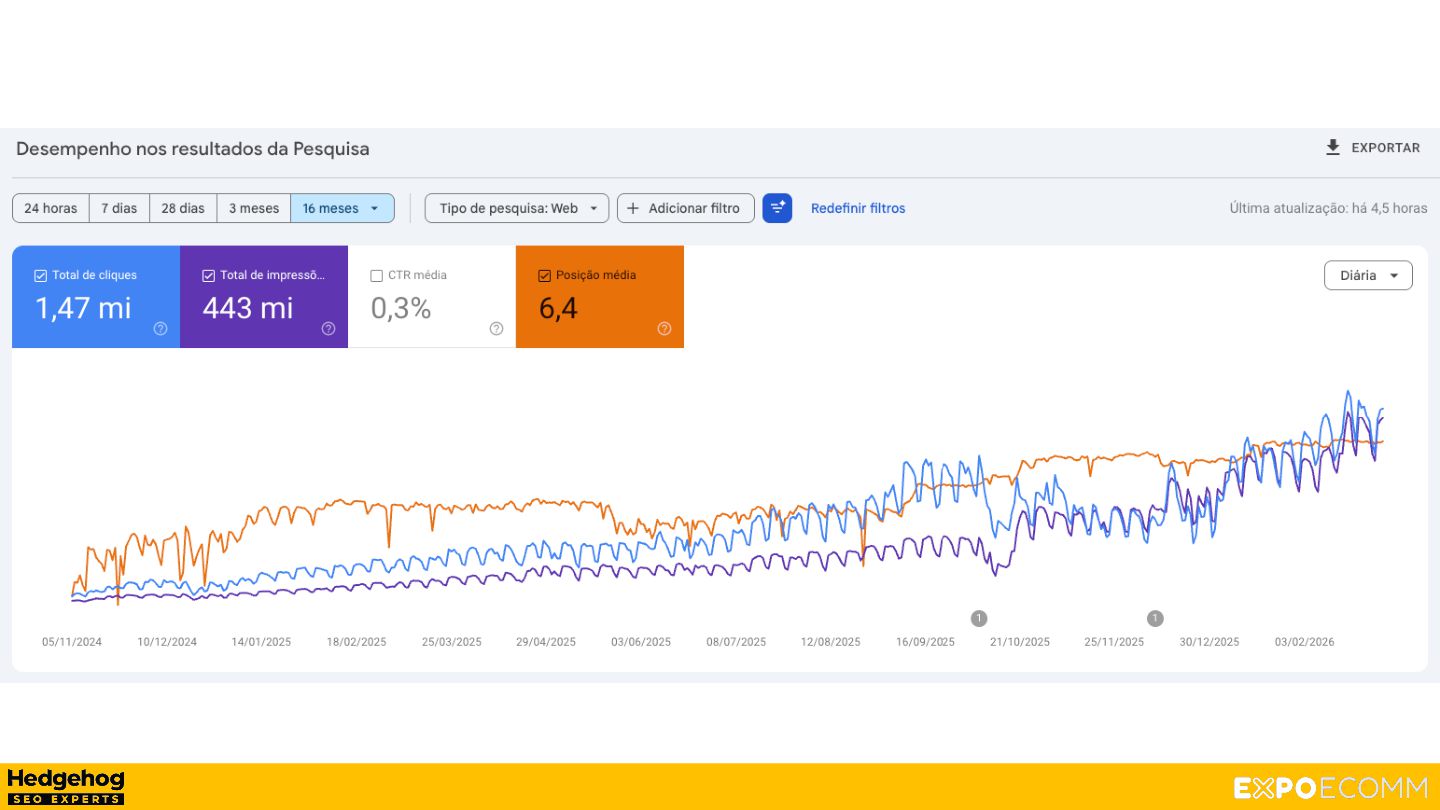Open help icon on Total de cliques card
Image resolution: width=1440 pixels, height=810 pixels.
point(160,328)
